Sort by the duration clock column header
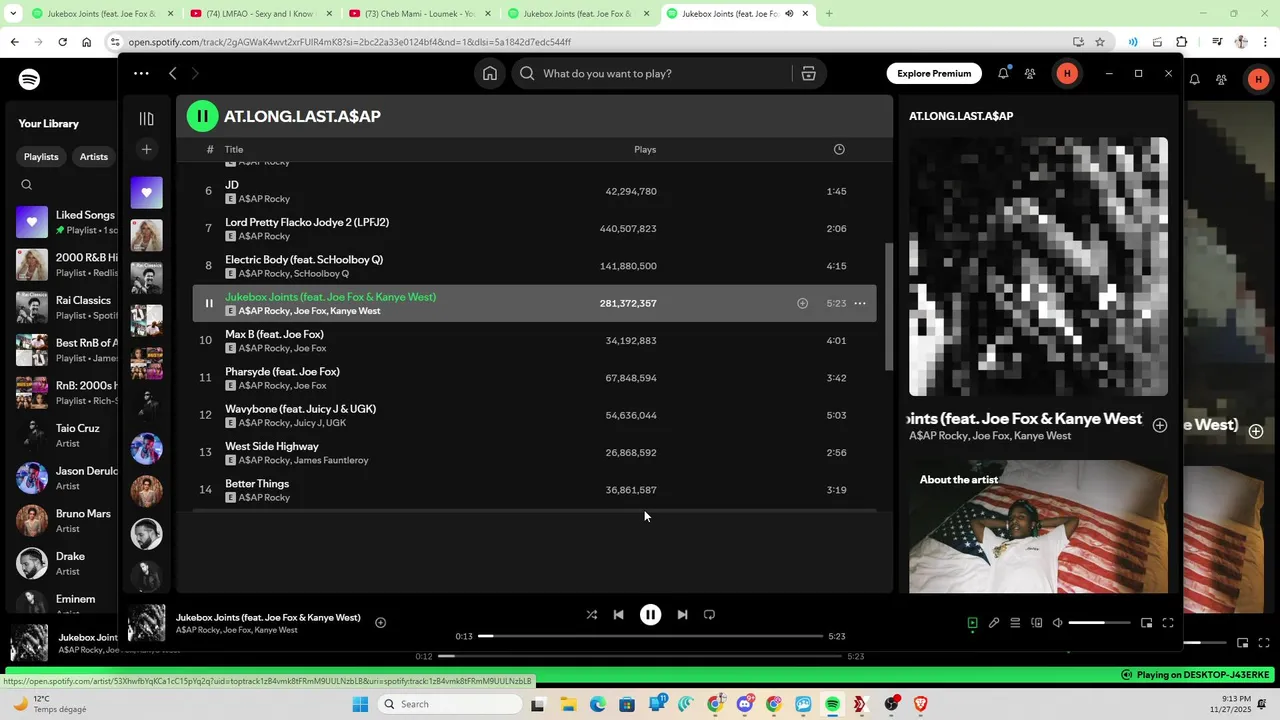The image size is (1280, 720). pyautogui.click(x=839, y=149)
